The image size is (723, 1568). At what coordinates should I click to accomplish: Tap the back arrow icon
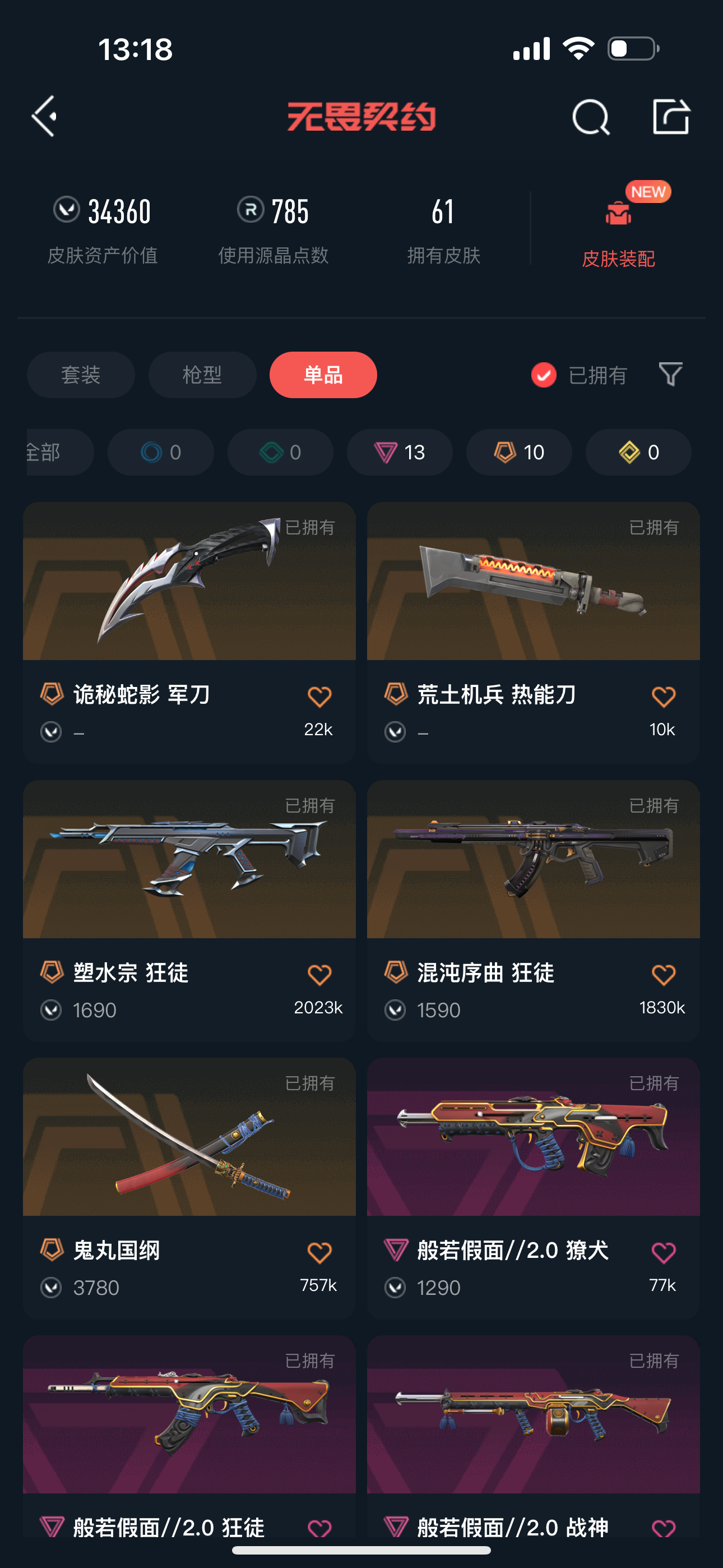(45, 116)
